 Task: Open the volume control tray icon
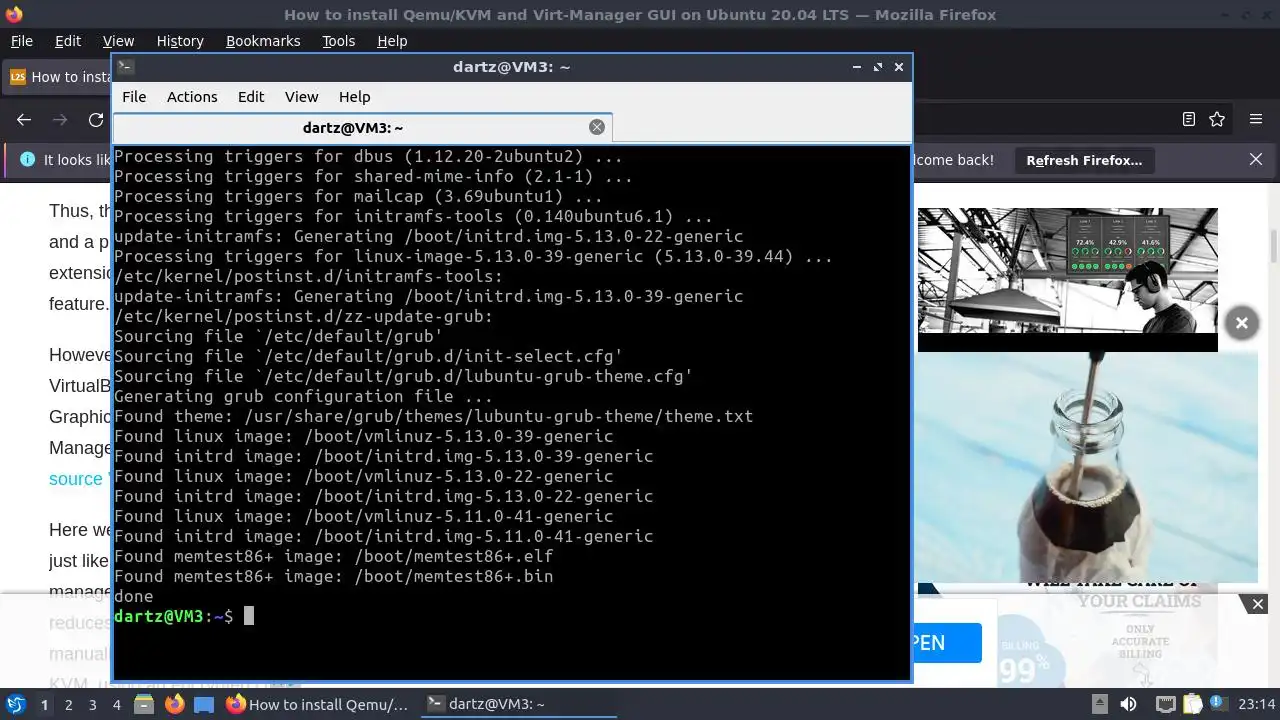(1128, 704)
